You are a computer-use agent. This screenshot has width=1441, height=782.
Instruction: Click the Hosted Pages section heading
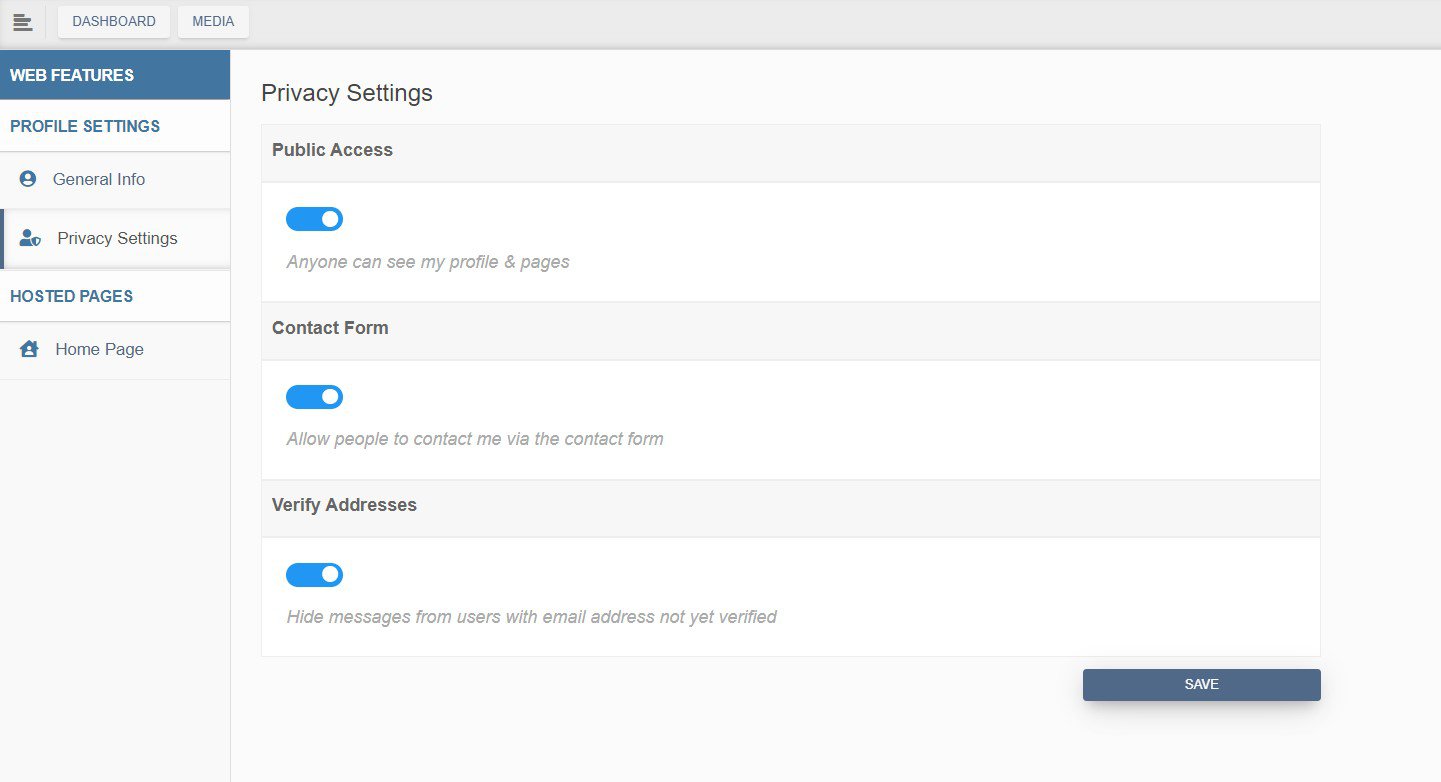[x=71, y=296]
